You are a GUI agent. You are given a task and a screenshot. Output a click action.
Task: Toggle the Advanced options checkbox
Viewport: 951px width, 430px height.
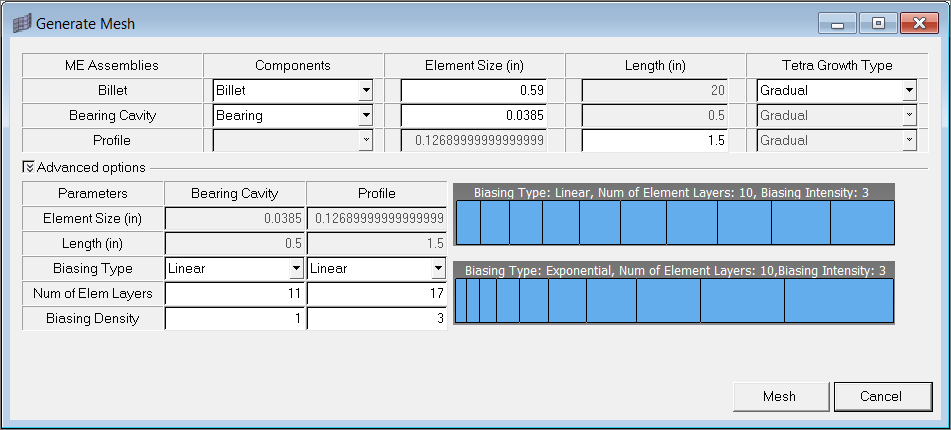point(28,167)
